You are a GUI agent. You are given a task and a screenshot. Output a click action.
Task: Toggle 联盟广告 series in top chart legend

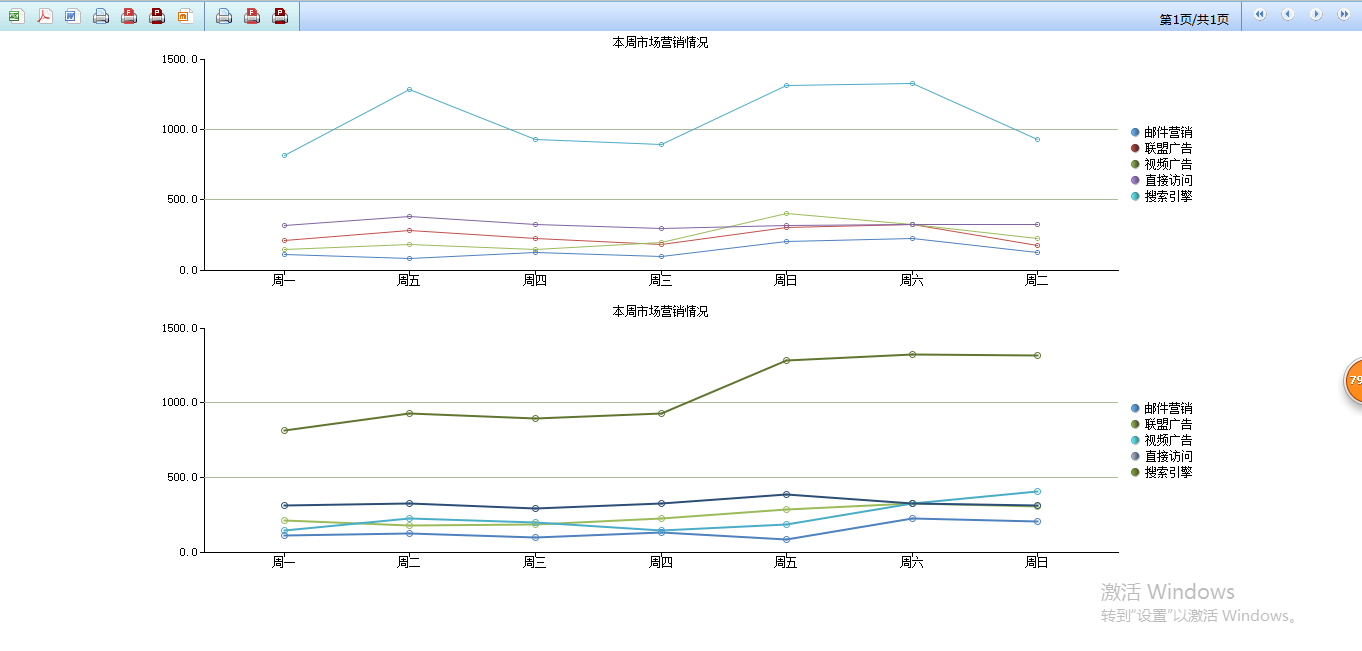(x=1161, y=148)
